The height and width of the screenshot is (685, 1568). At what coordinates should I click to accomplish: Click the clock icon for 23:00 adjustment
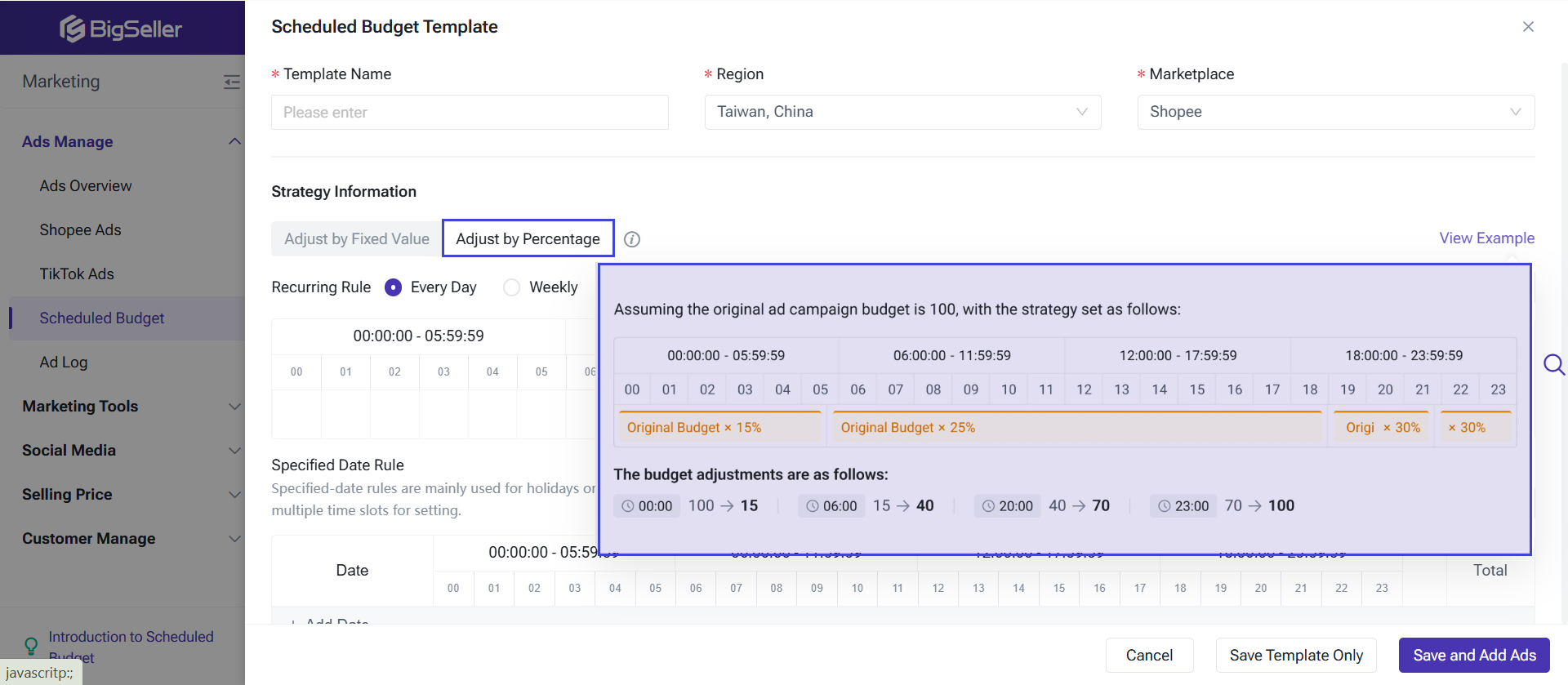pyautogui.click(x=1165, y=506)
